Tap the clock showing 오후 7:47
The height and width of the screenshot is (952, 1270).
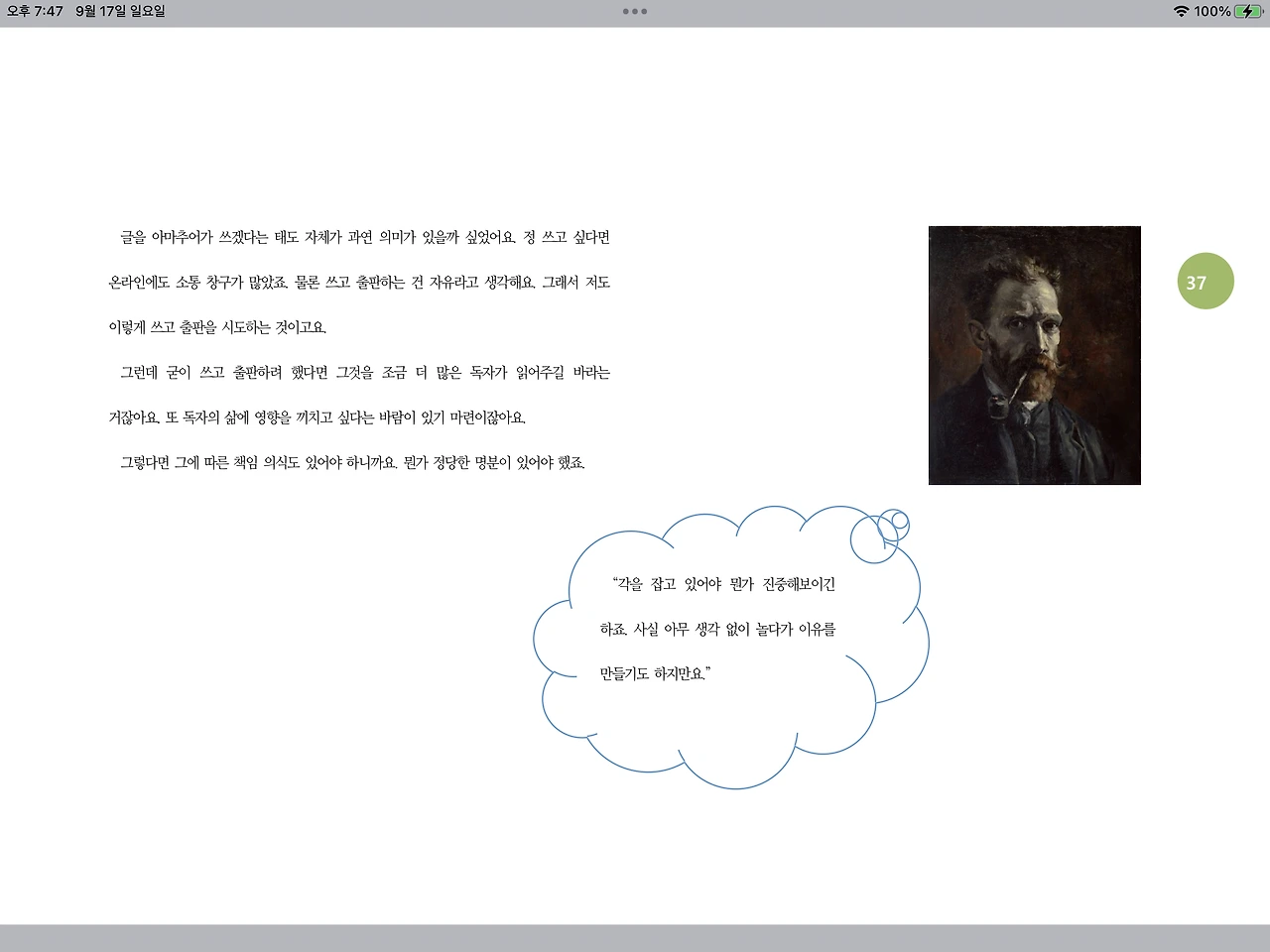35,13
